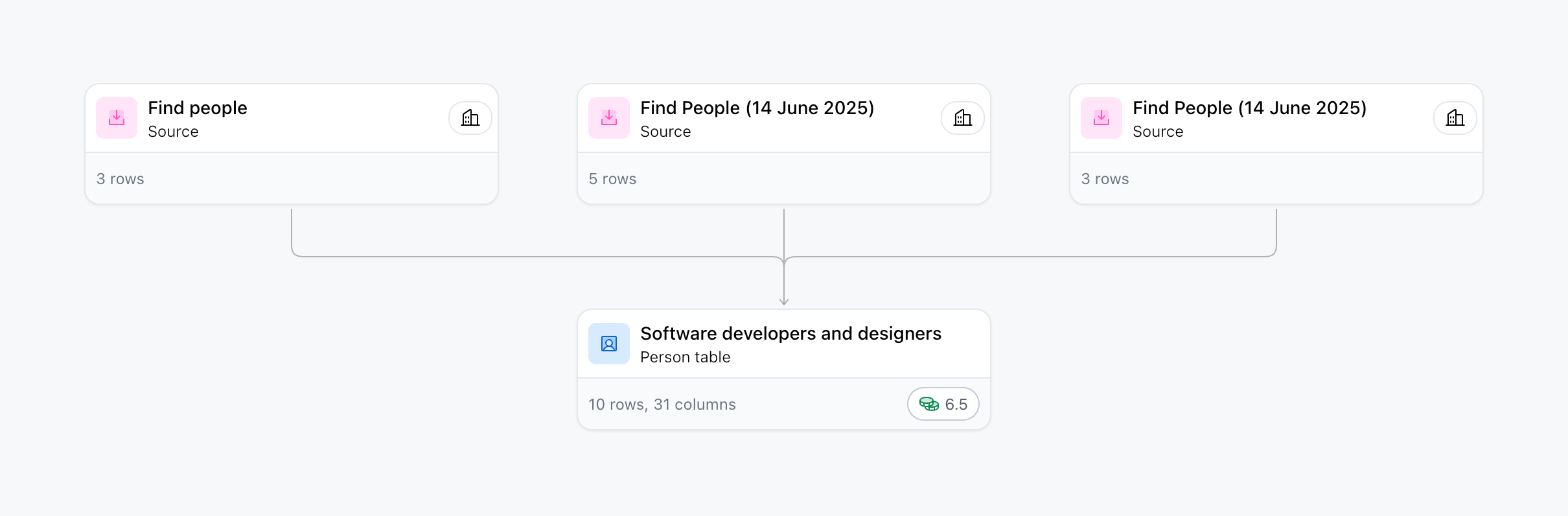Click the "10 rows, 31 columns" summary
Screen dimensions: 1568x516
pyautogui.click(x=662, y=405)
